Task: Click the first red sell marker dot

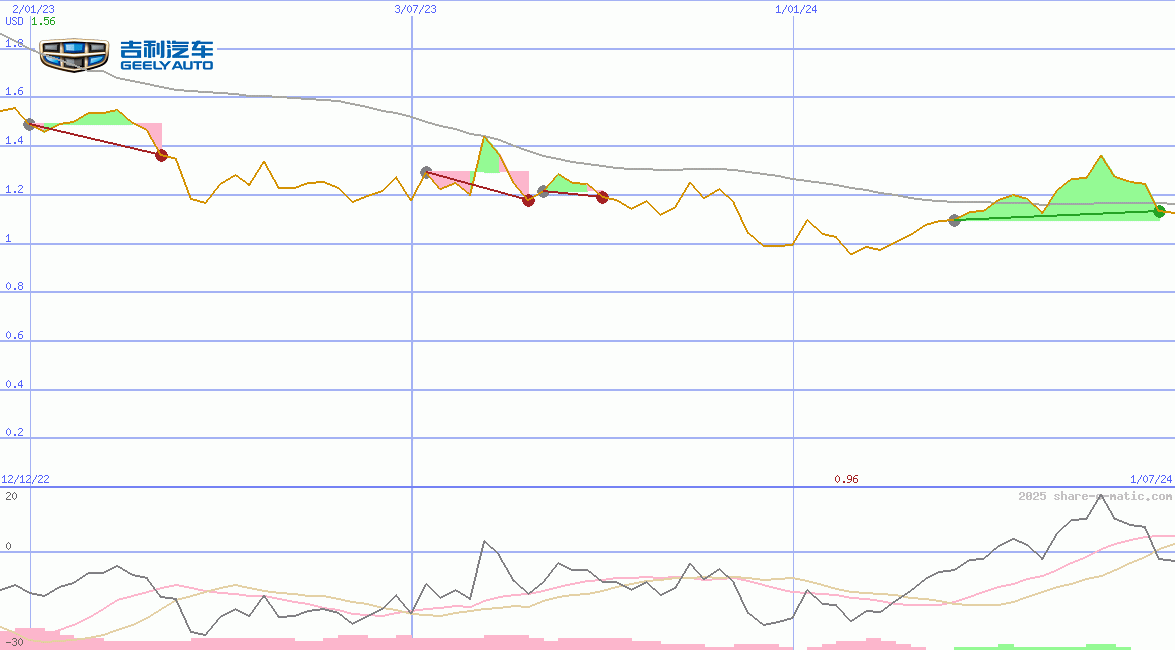Action: [160, 155]
